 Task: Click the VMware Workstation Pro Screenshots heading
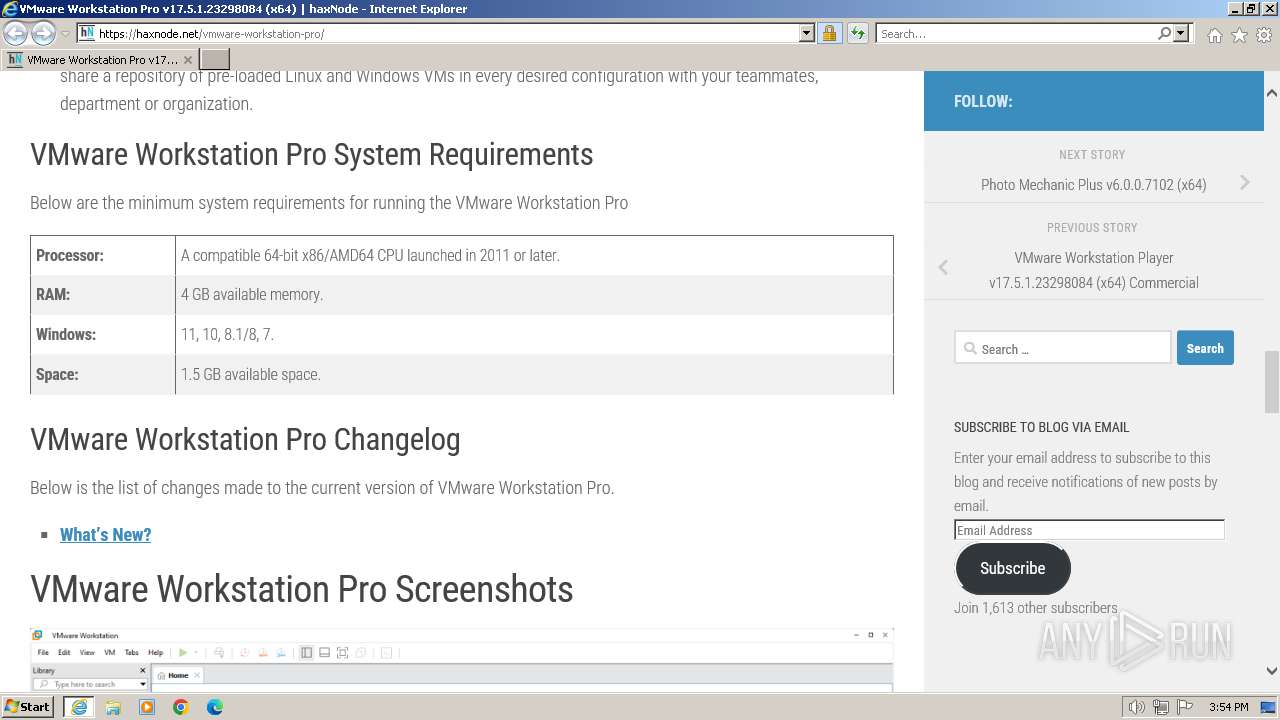(302, 589)
